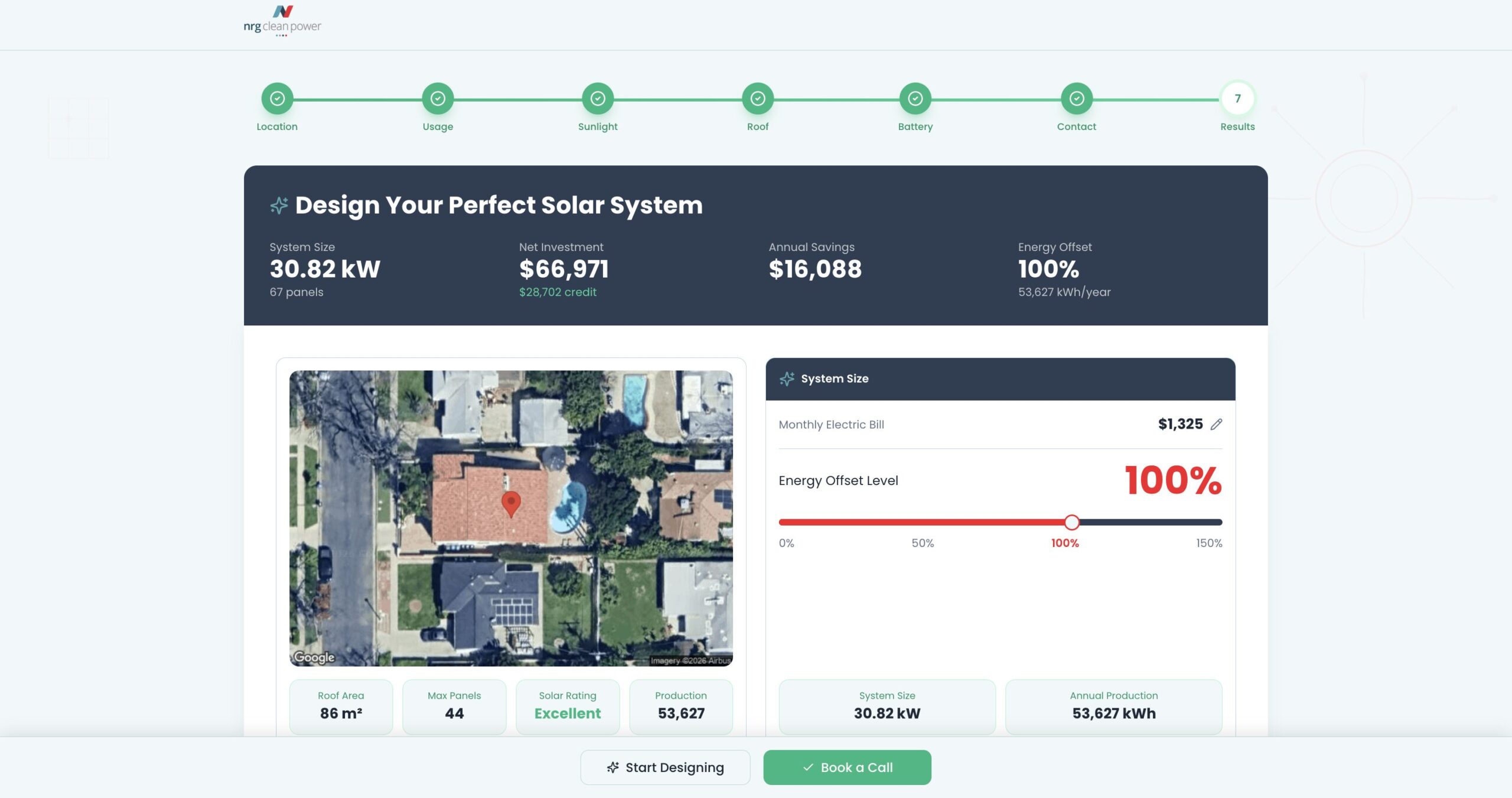Viewport: 1512px width, 798px height.
Task: Click the Energy Offset Level label
Action: point(838,480)
